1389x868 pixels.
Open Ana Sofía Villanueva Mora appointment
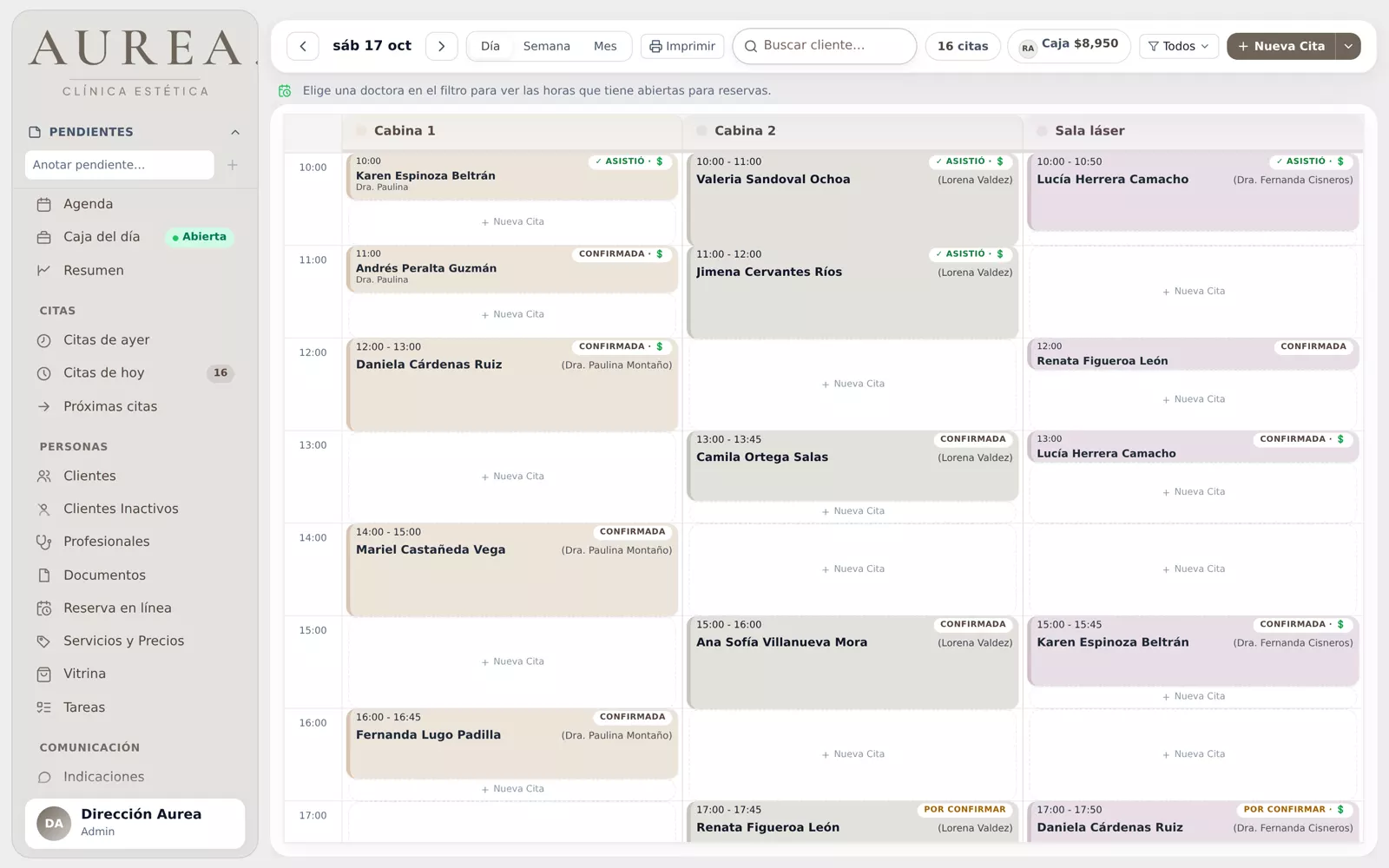coord(852,662)
